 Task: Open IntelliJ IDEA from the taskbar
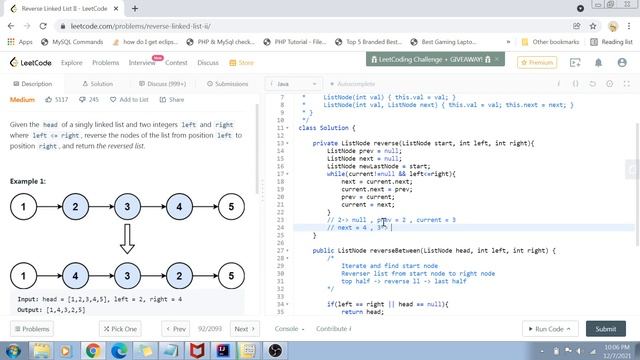[223, 351]
